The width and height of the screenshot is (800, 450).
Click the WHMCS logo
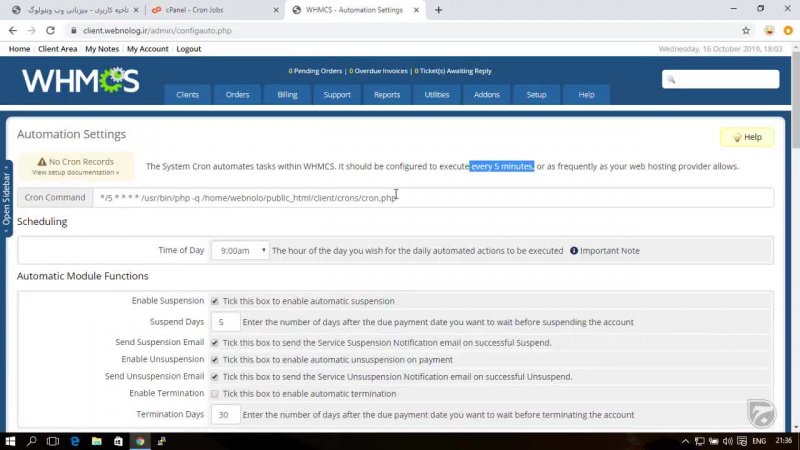pyautogui.click(x=81, y=80)
